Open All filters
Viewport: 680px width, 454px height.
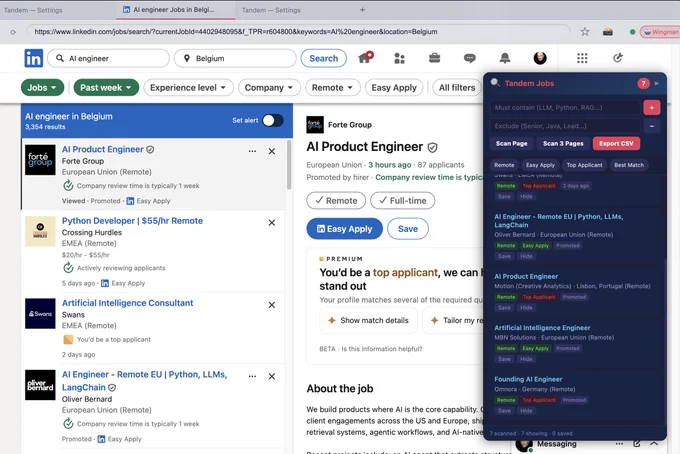point(457,88)
